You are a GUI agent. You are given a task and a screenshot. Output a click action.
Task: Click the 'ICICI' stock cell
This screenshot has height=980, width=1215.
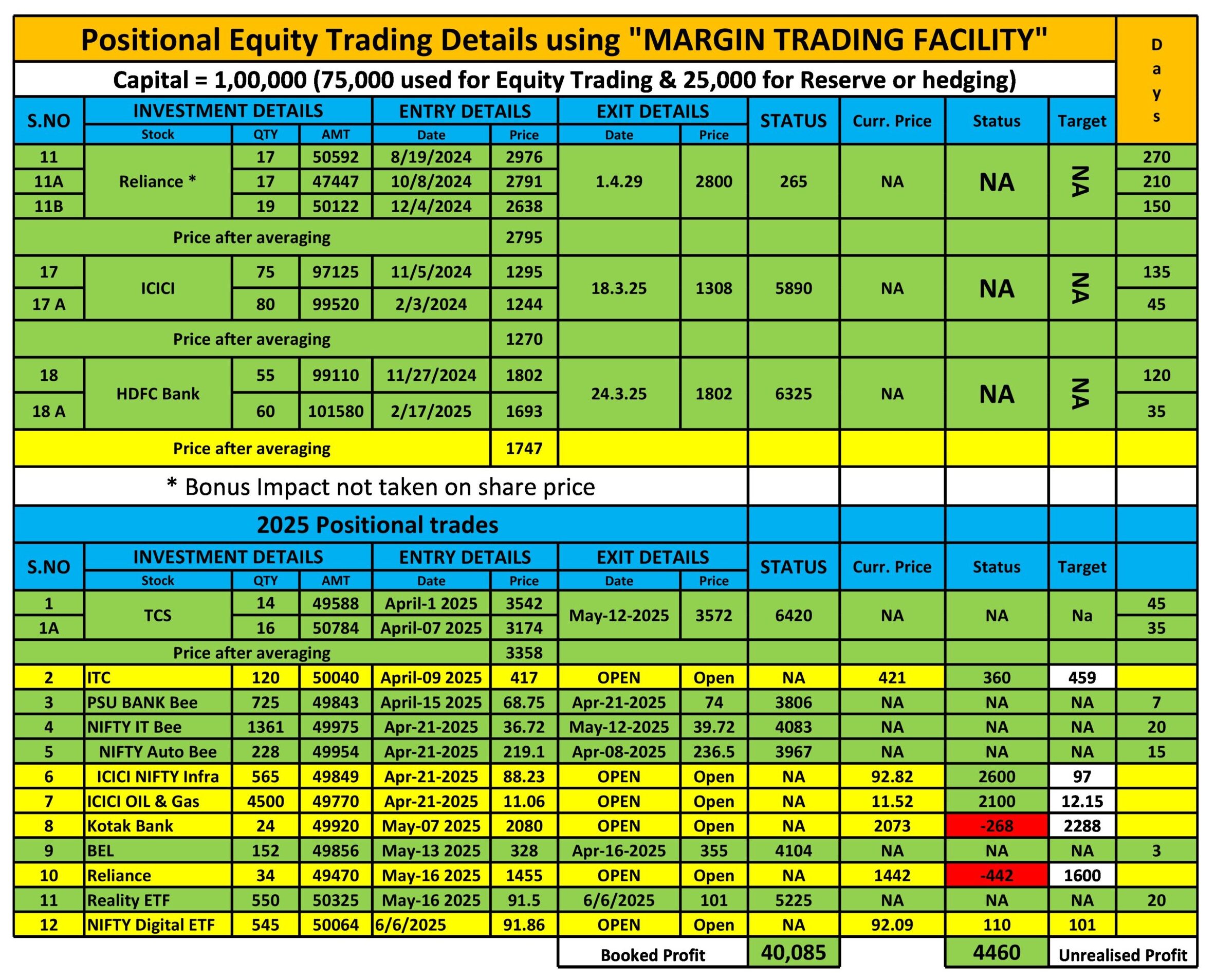pyautogui.click(x=157, y=288)
